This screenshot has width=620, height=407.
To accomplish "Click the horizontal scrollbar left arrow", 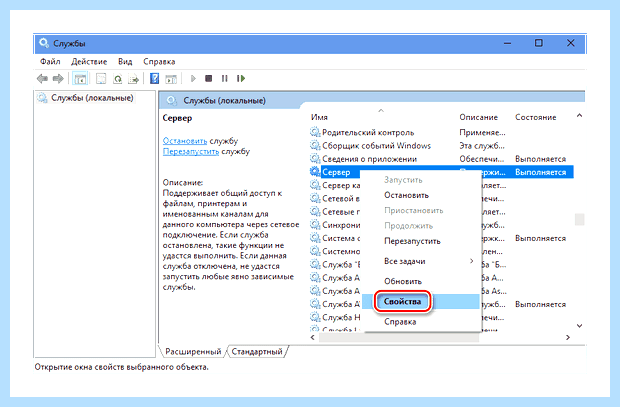I will [313, 337].
